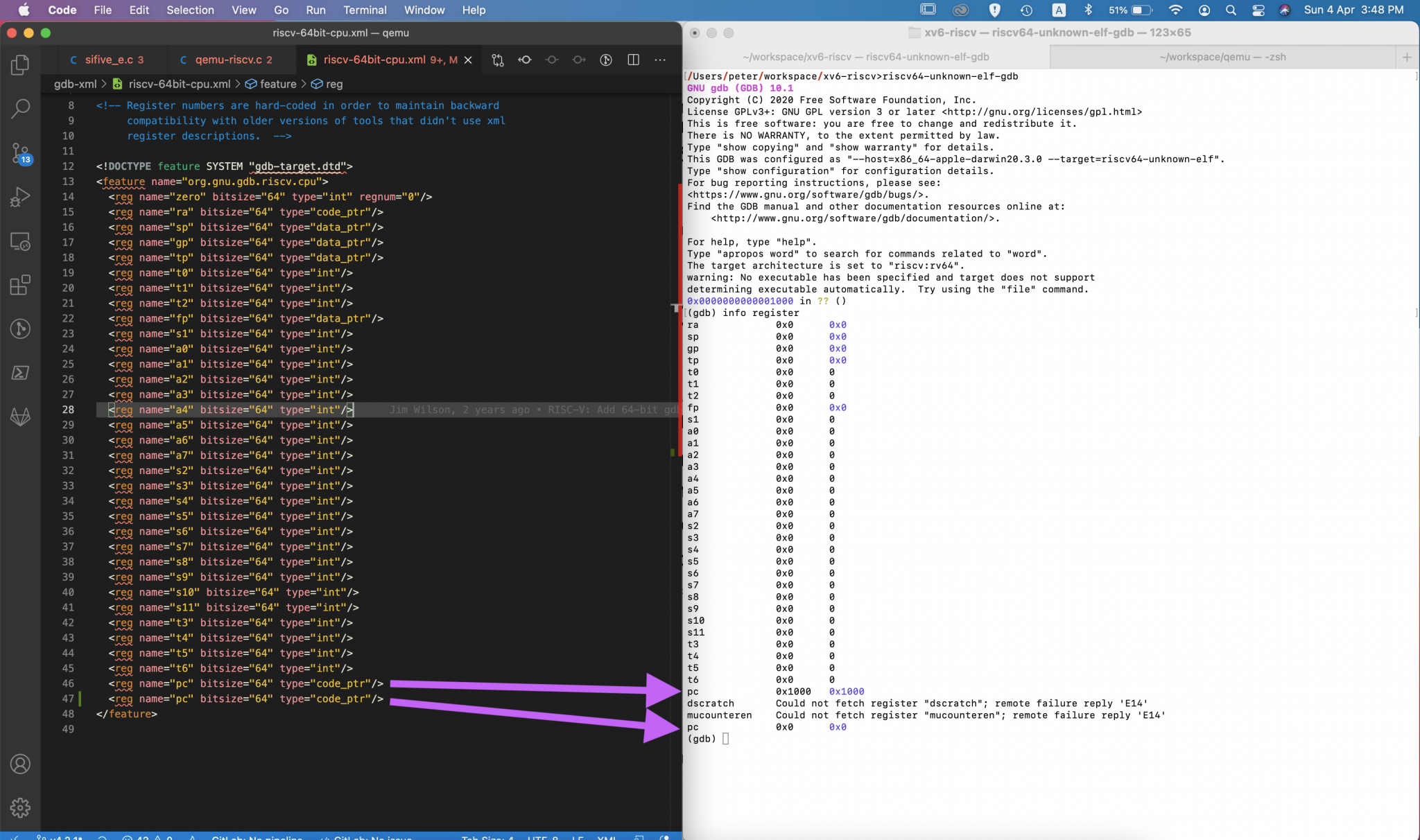Image resolution: width=1420 pixels, height=840 pixels.
Task: Open the GitLab Workflow sidebar icon
Action: (20, 416)
